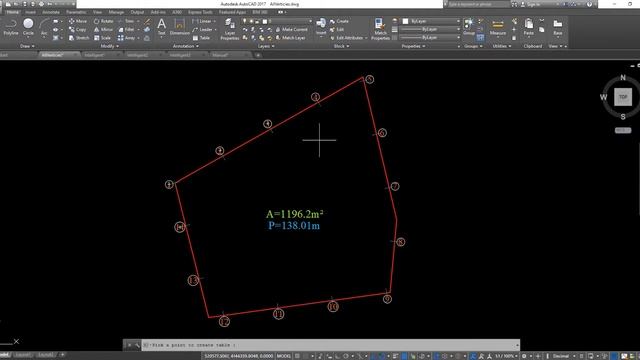Screen dimensions: 640x360
Task: Expand the Annotation panel
Action: 186,46
